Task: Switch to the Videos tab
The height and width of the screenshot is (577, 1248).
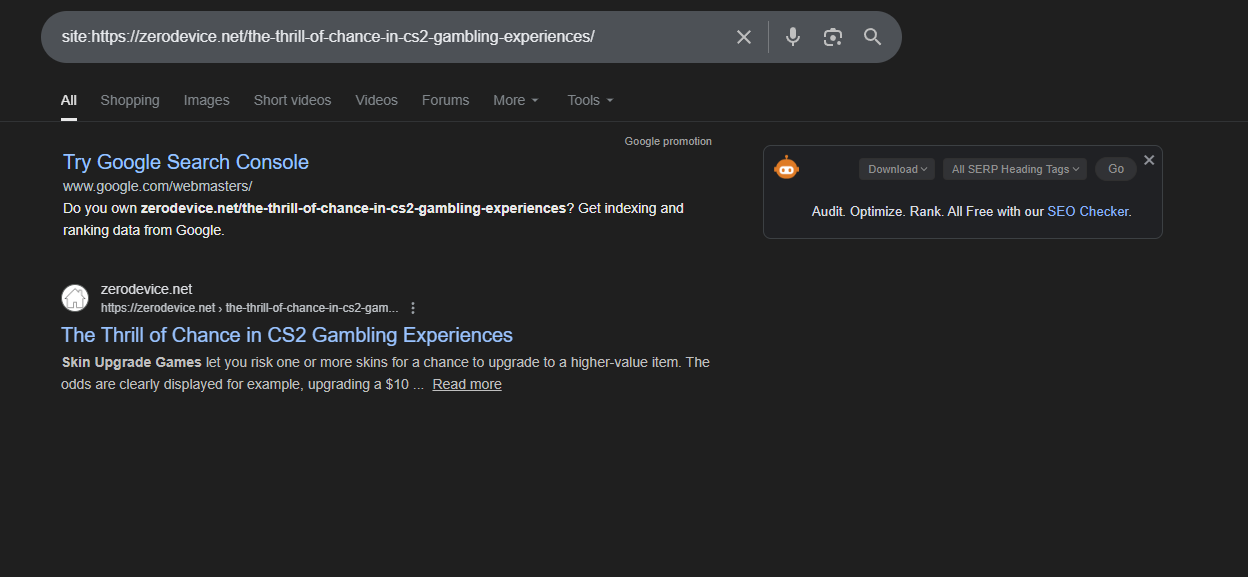Action: tap(377, 100)
